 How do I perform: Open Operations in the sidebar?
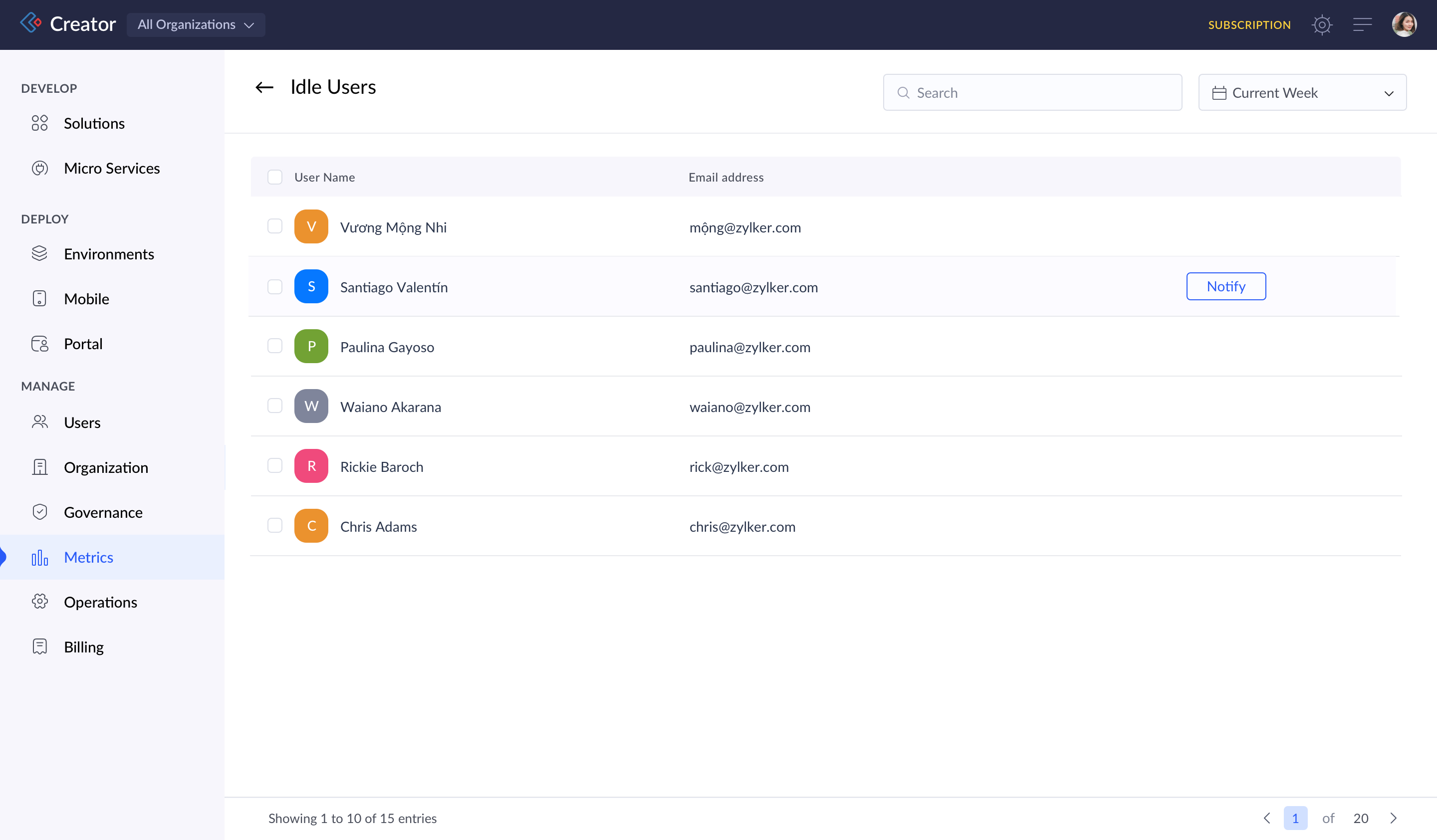(100, 602)
